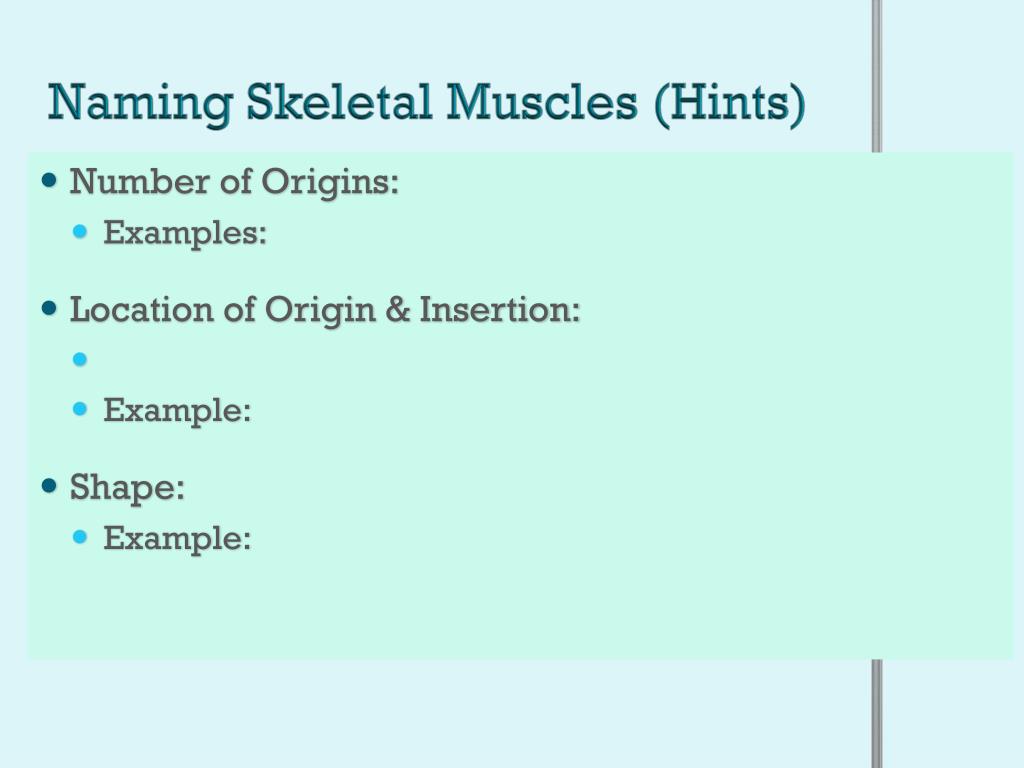Click the light blue bullet beside Examples
1024x768 pixels.
click(x=80, y=231)
